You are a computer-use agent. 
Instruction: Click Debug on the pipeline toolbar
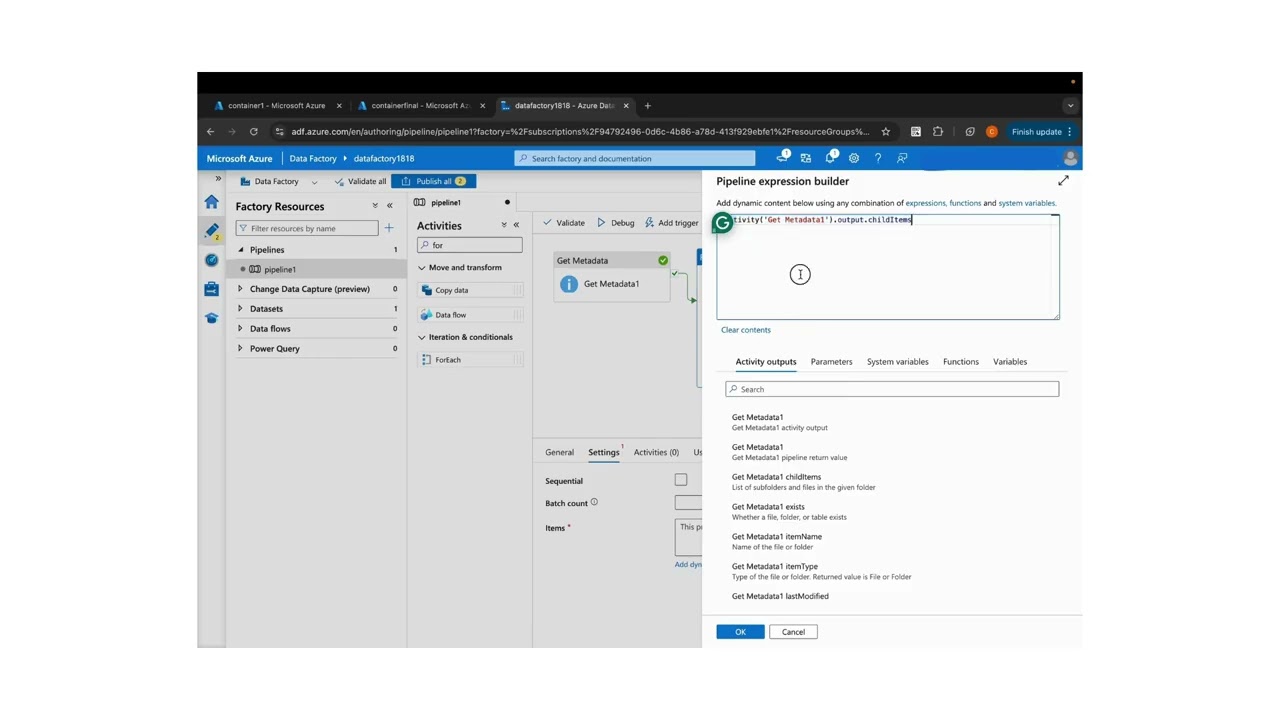(616, 223)
